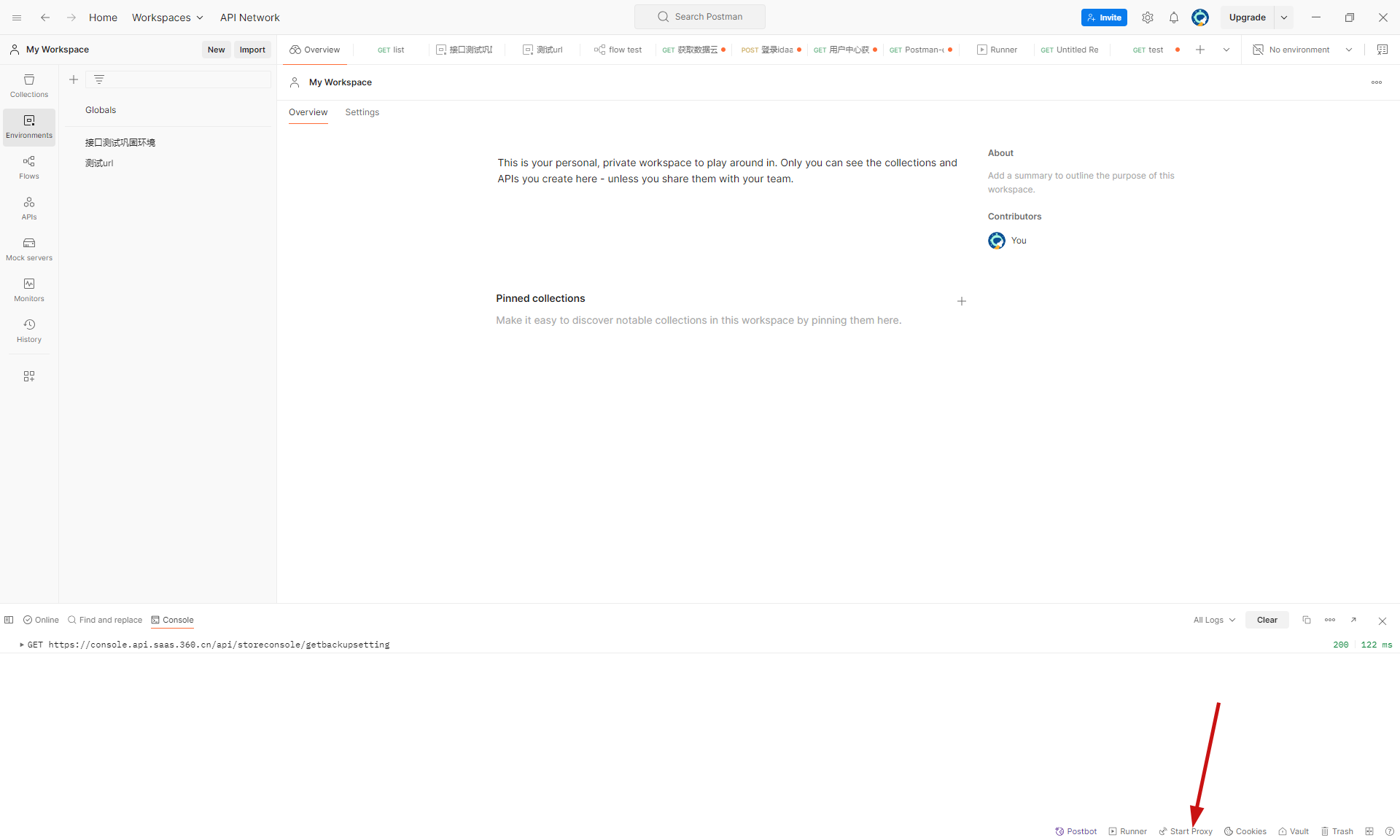Open Monitors from the sidebar
Viewport: 1400px width, 840px height.
(x=29, y=289)
